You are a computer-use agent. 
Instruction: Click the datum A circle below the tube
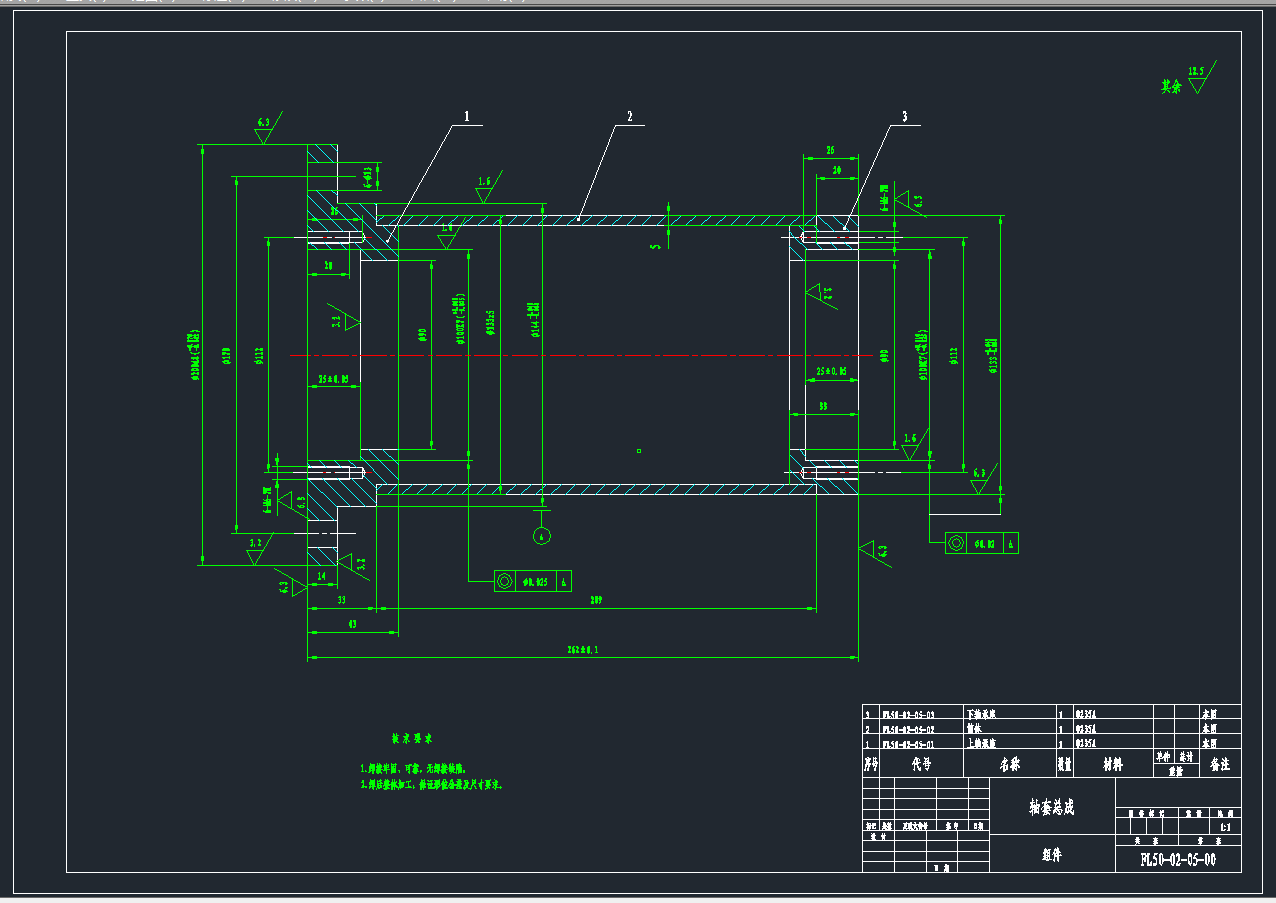[542, 536]
